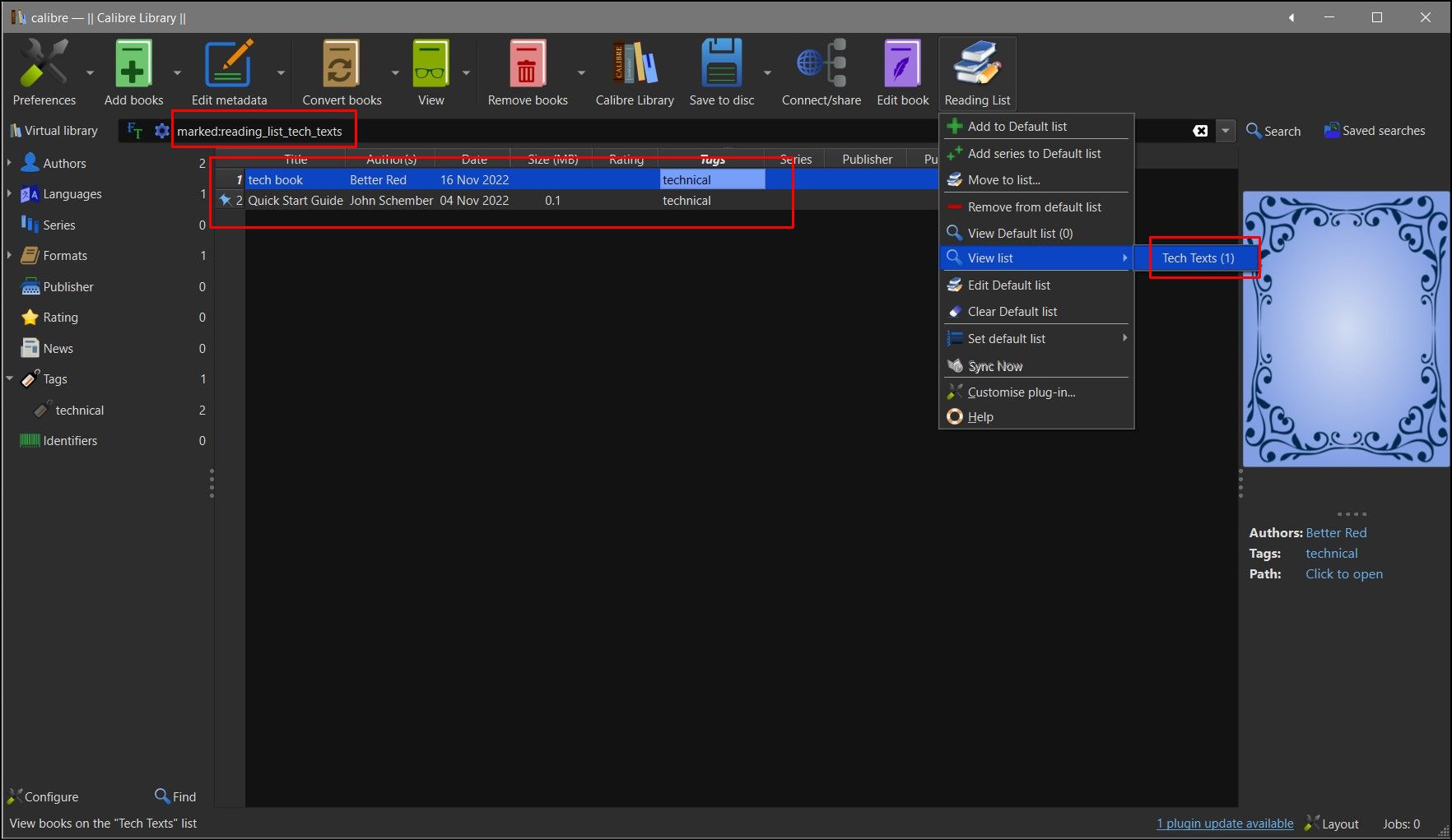Click the Search button
1452x840 pixels.
1273,131
